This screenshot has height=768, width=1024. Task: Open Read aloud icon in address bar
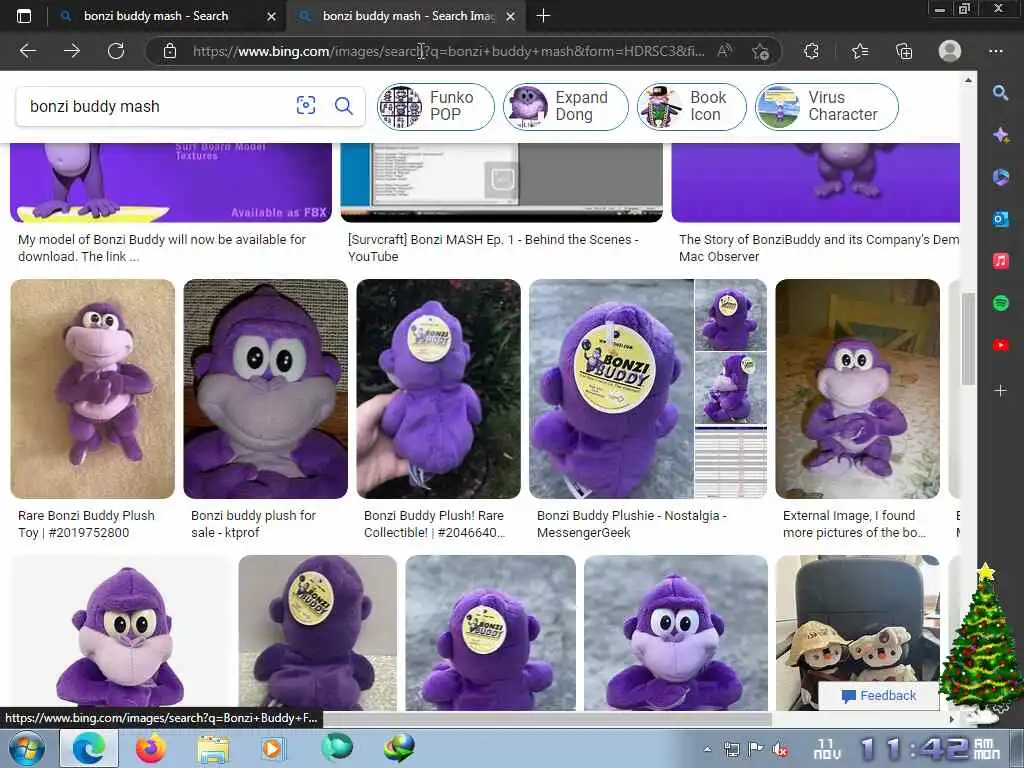pyautogui.click(x=724, y=51)
